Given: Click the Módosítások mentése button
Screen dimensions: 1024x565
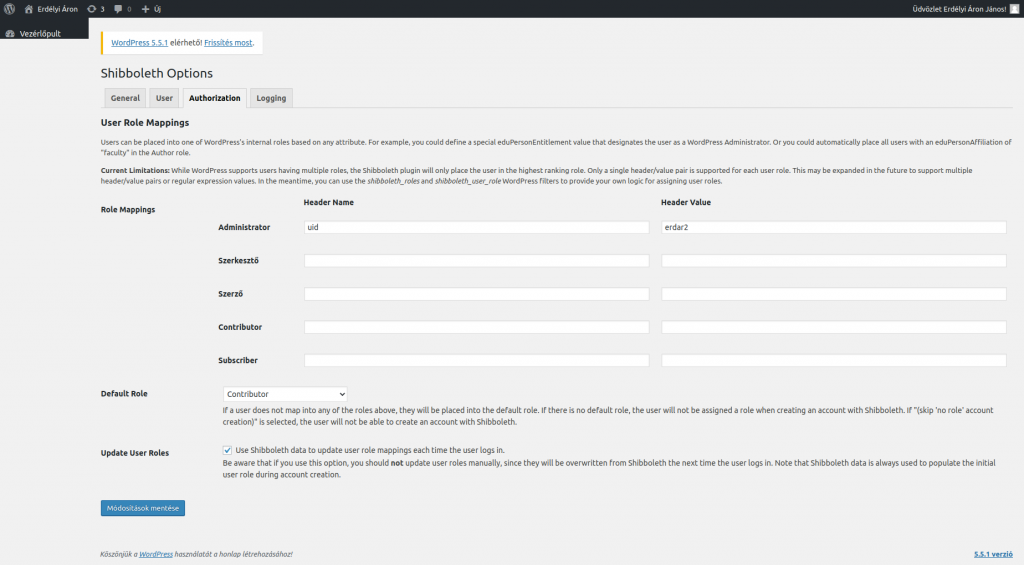Looking at the screenshot, I should (x=143, y=508).
